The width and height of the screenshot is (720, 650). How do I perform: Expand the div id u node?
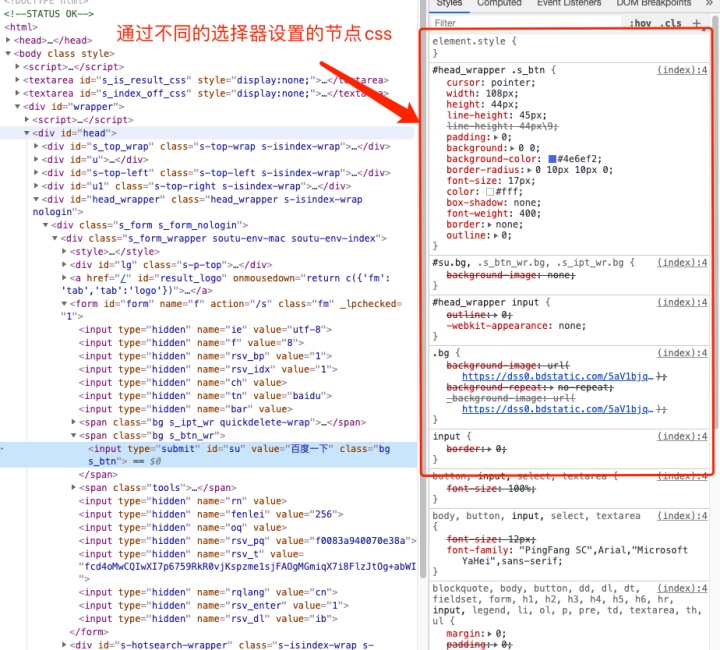[x=36, y=159]
